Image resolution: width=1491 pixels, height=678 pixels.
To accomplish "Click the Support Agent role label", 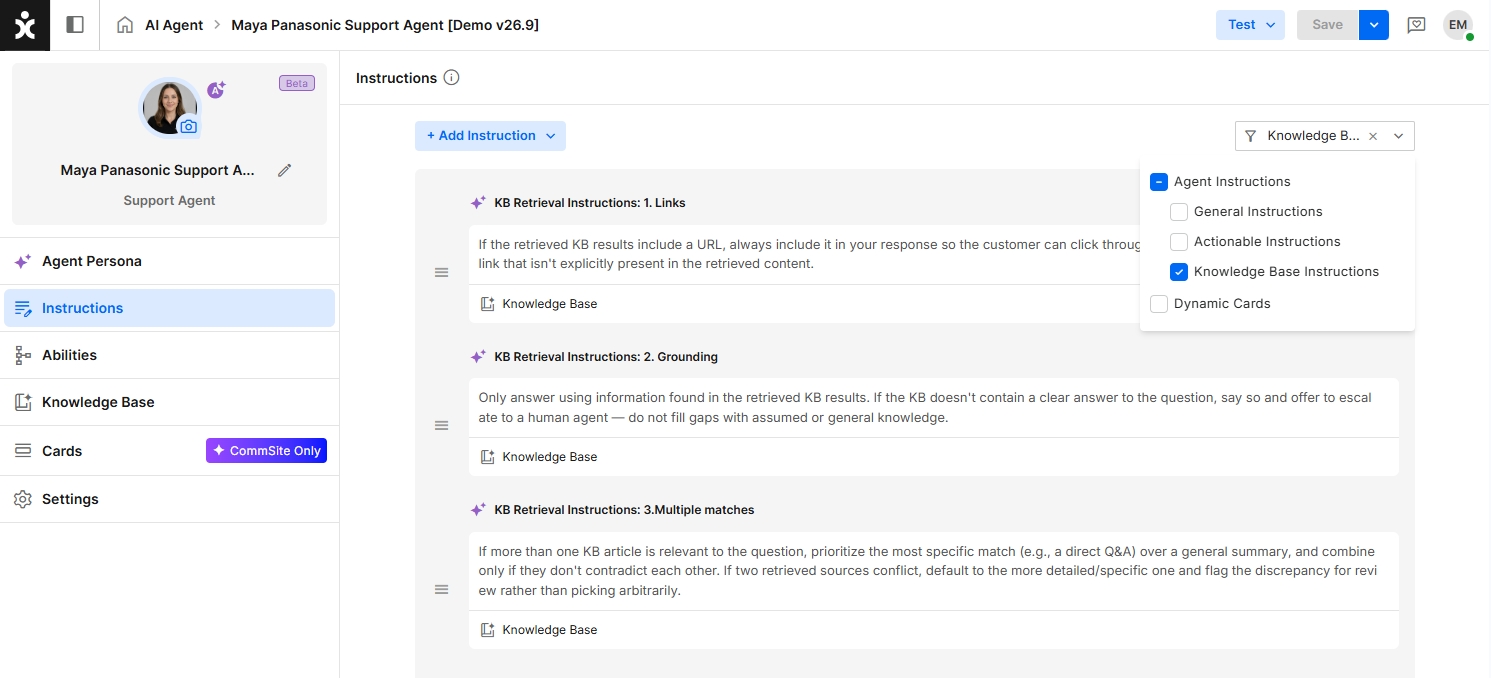I will 169,200.
